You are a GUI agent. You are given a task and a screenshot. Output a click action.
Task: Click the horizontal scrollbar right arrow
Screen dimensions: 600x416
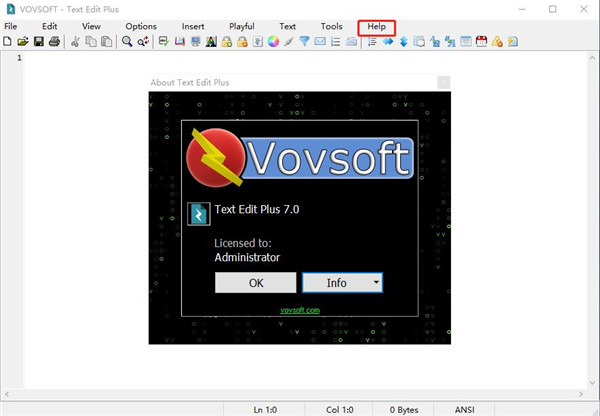click(x=581, y=394)
